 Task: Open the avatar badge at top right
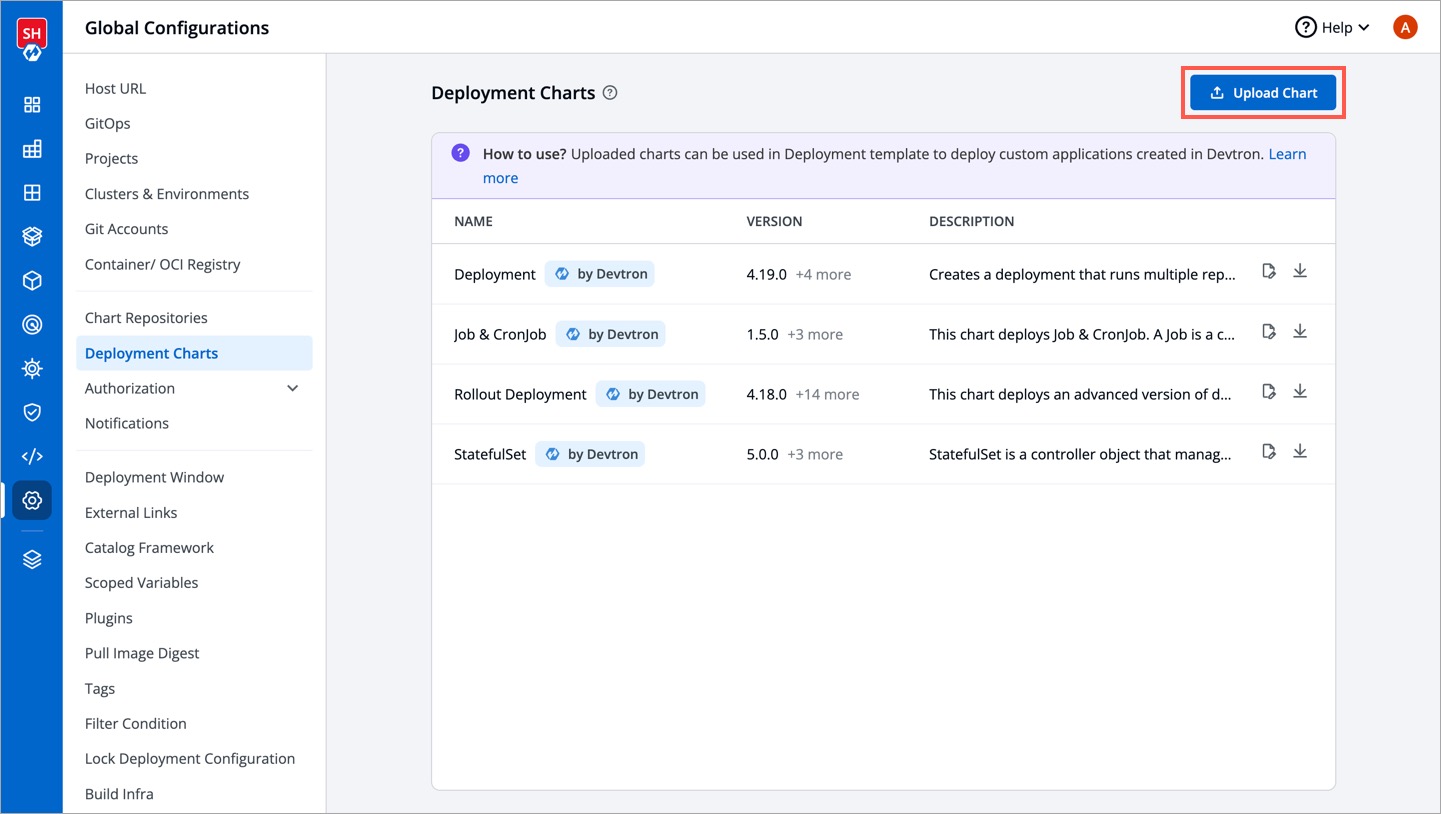click(1405, 27)
